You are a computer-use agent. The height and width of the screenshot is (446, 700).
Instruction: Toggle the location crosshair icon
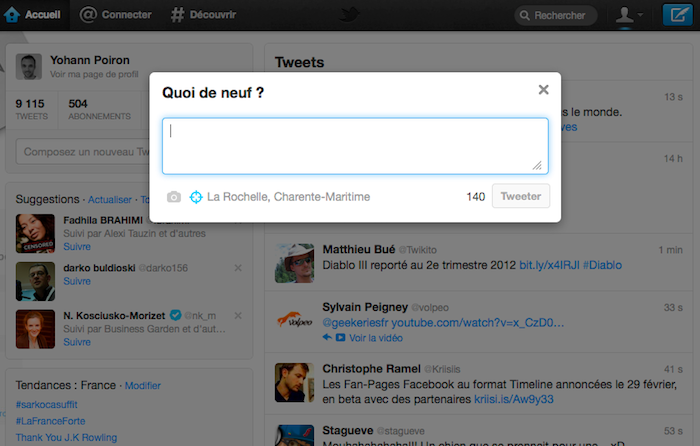[x=196, y=197]
